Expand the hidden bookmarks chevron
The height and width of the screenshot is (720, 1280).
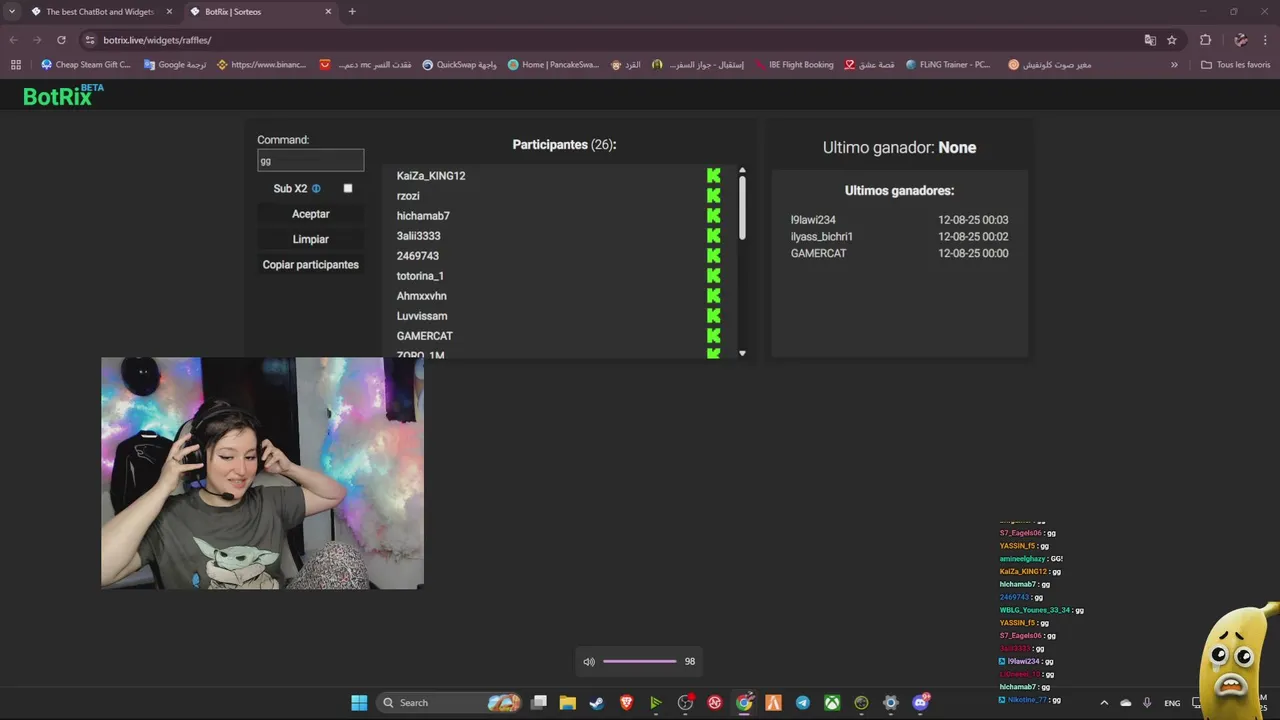pos(1174,65)
